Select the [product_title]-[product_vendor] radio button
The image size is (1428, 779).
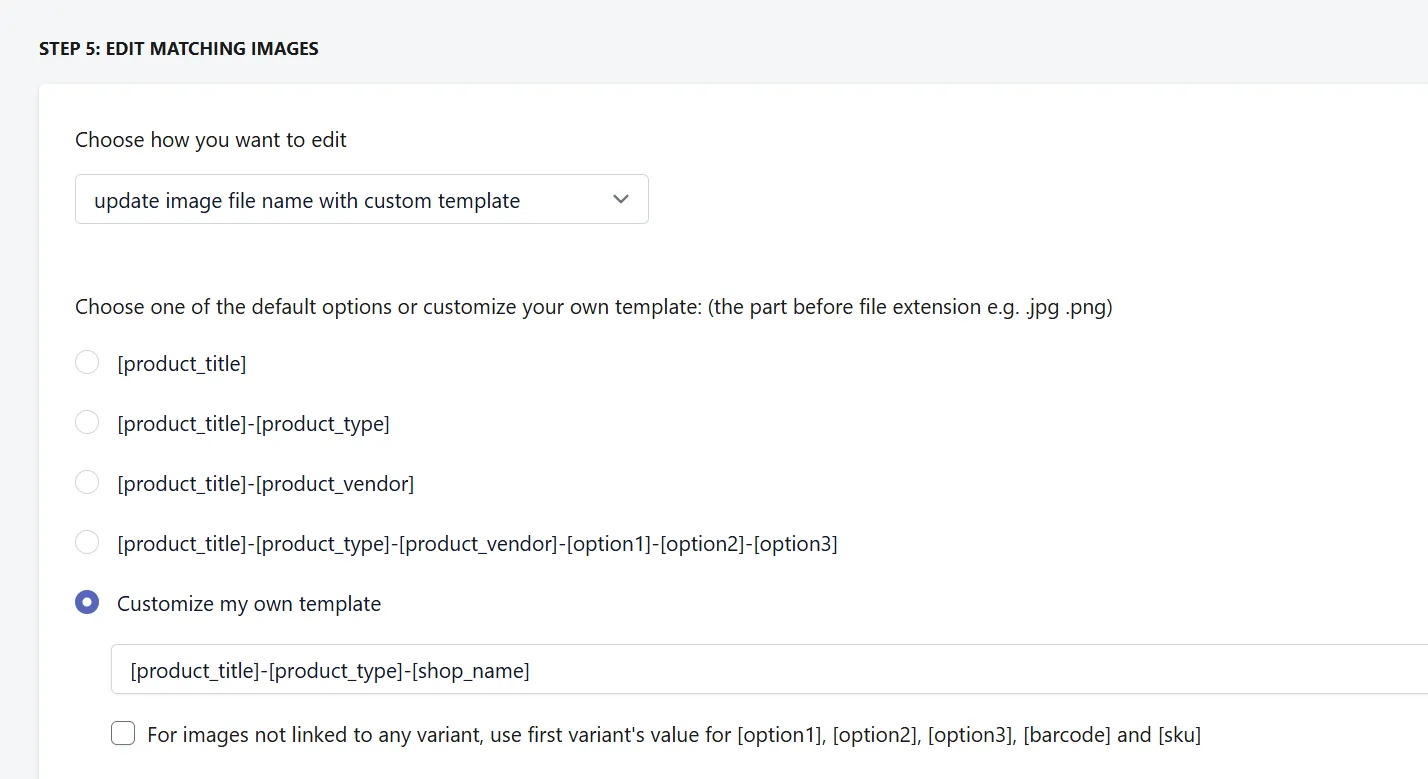[87, 482]
